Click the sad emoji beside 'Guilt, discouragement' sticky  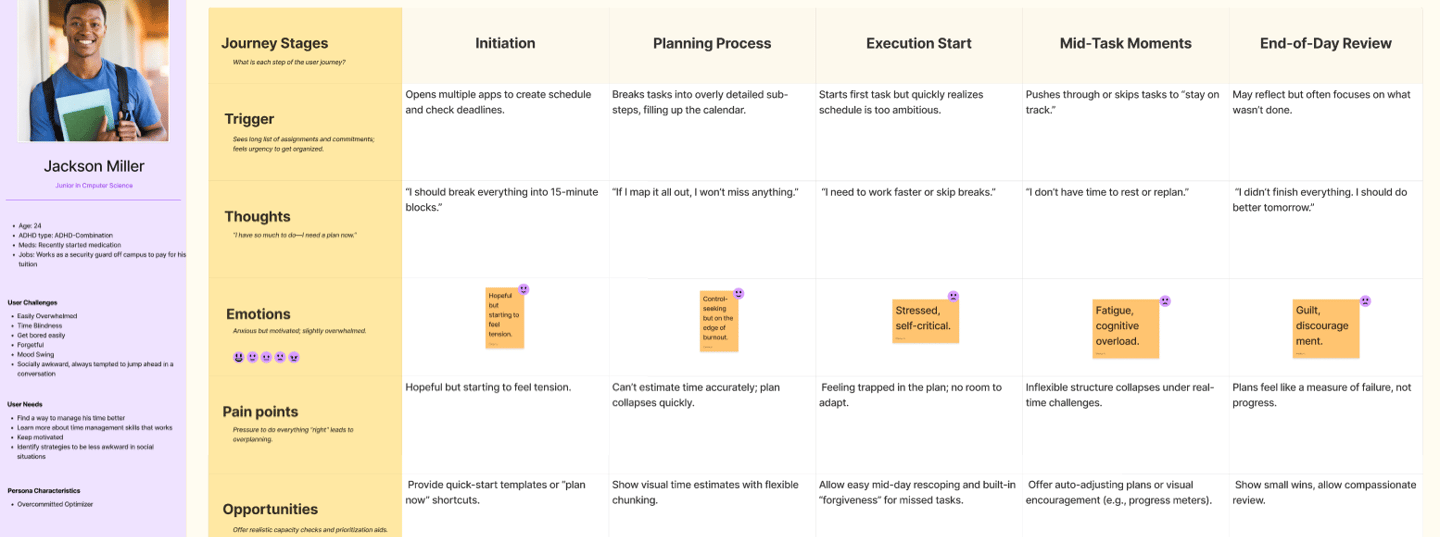coord(1364,300)
